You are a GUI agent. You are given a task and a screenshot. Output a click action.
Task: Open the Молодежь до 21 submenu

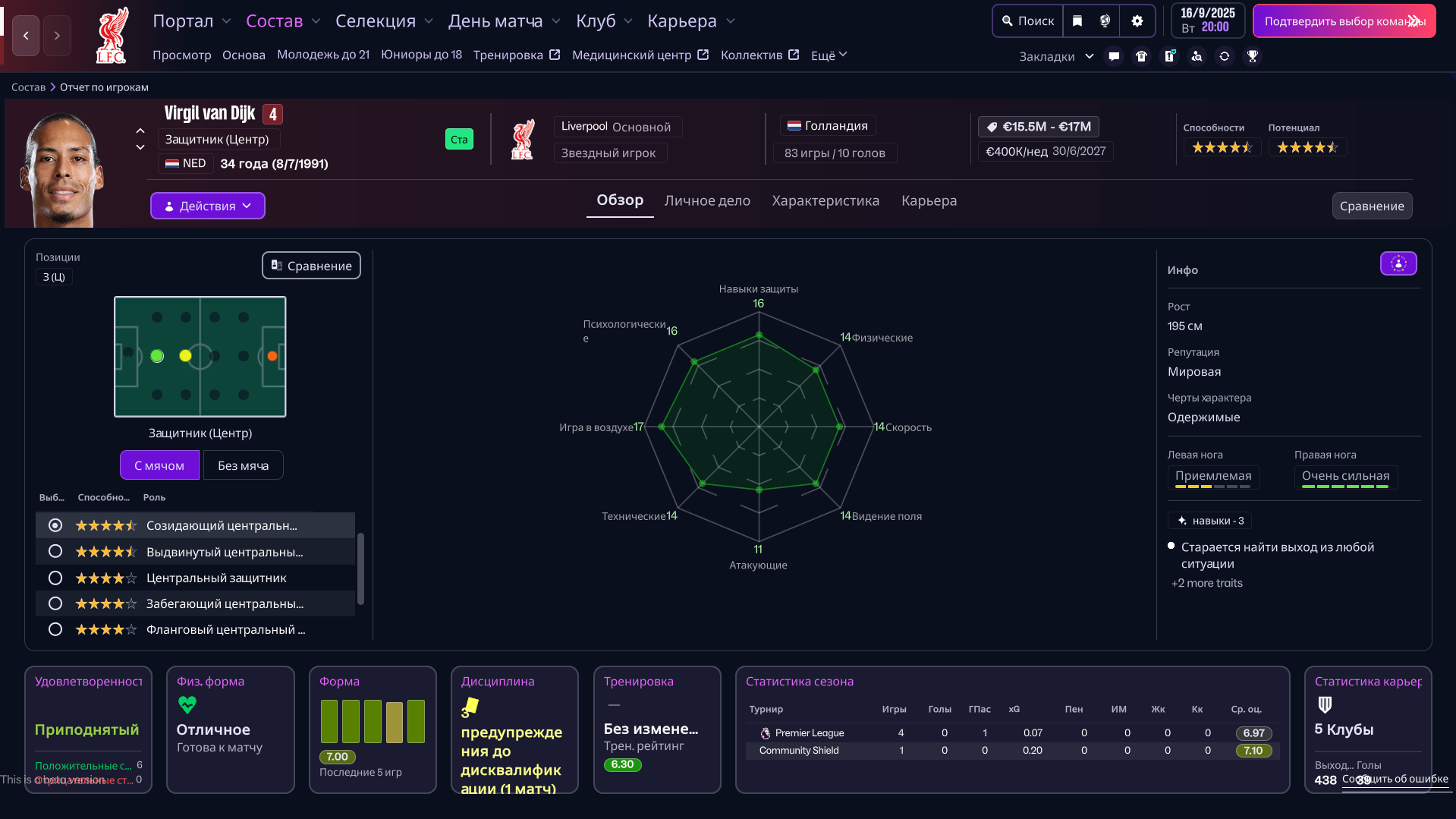[323, 55]
